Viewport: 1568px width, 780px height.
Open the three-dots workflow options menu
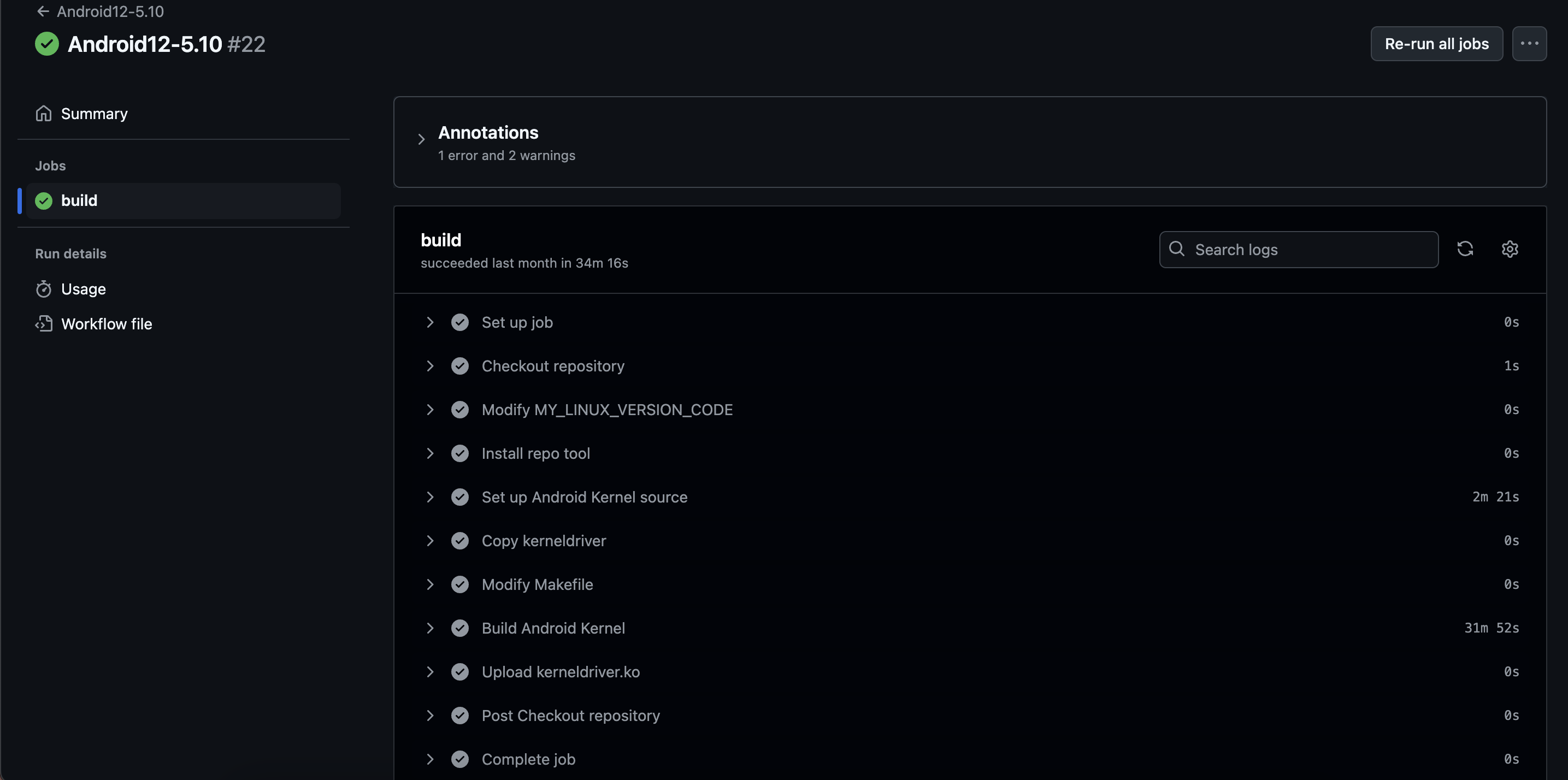pyautogui.click(x=1529, y=44)
